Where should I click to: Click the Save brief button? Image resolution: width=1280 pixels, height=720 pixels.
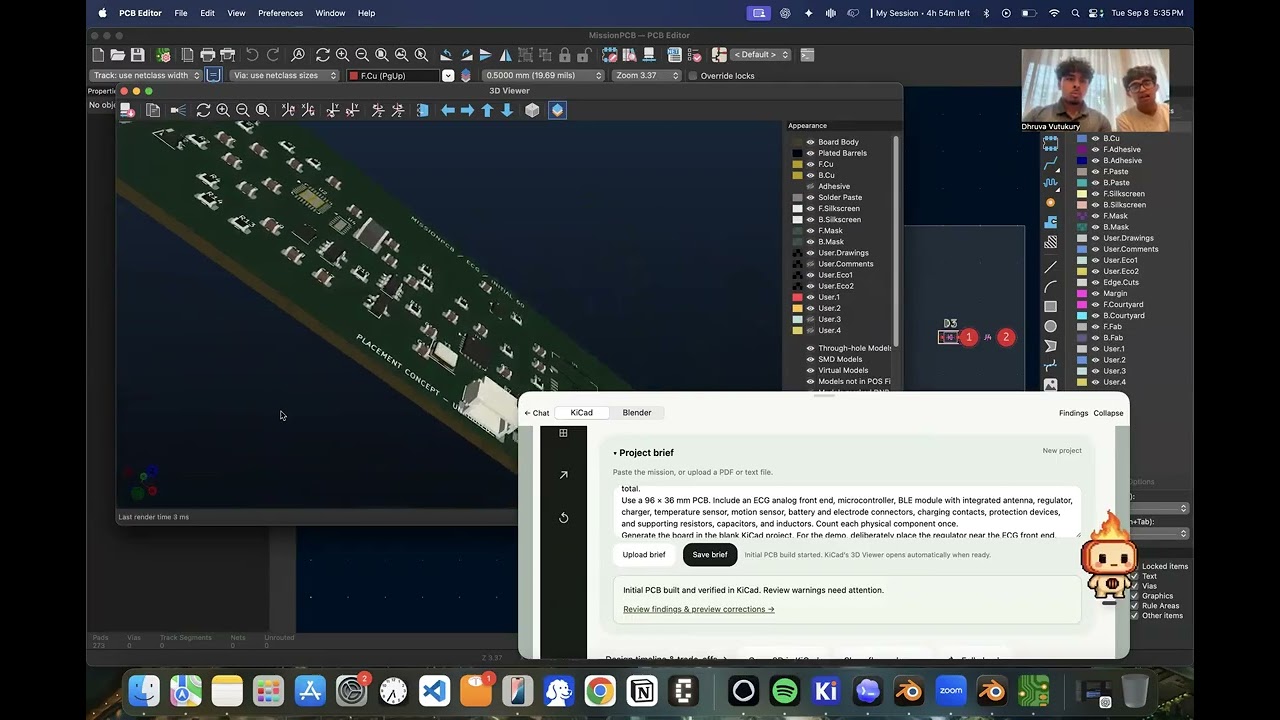(710, 555)
